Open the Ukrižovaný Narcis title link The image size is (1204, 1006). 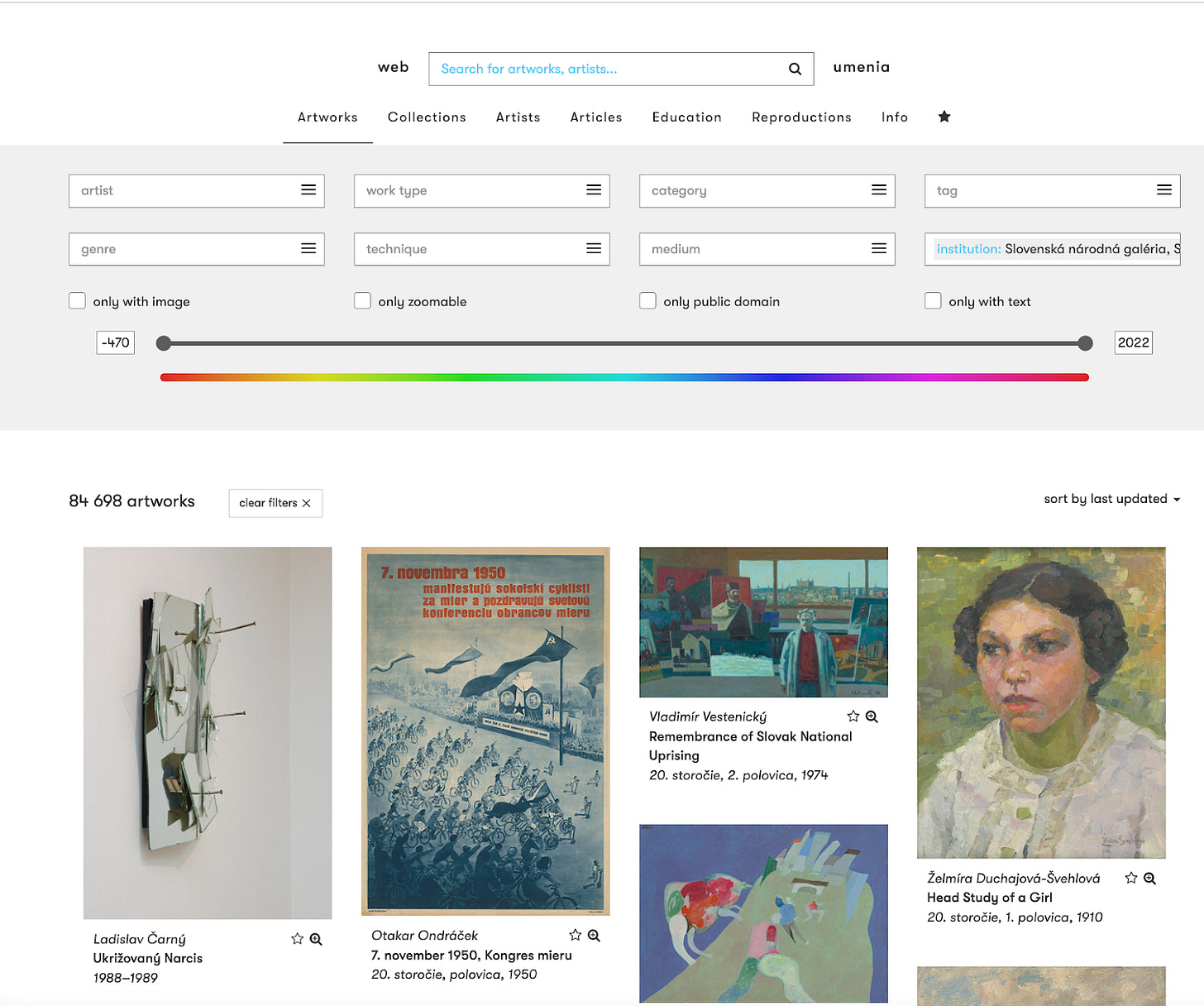148,958
